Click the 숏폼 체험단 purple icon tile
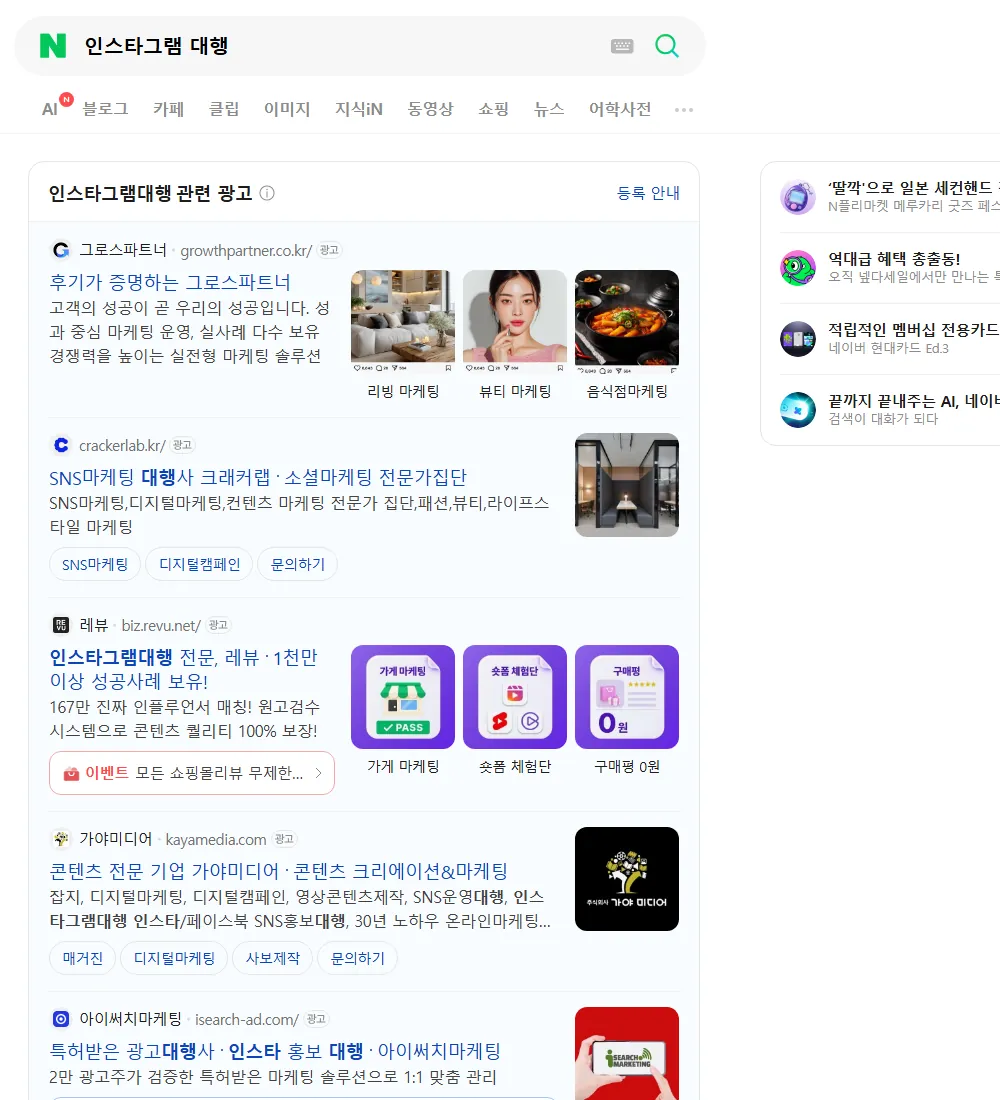This screenshot has height=1100, width=1000. (515, 697)
